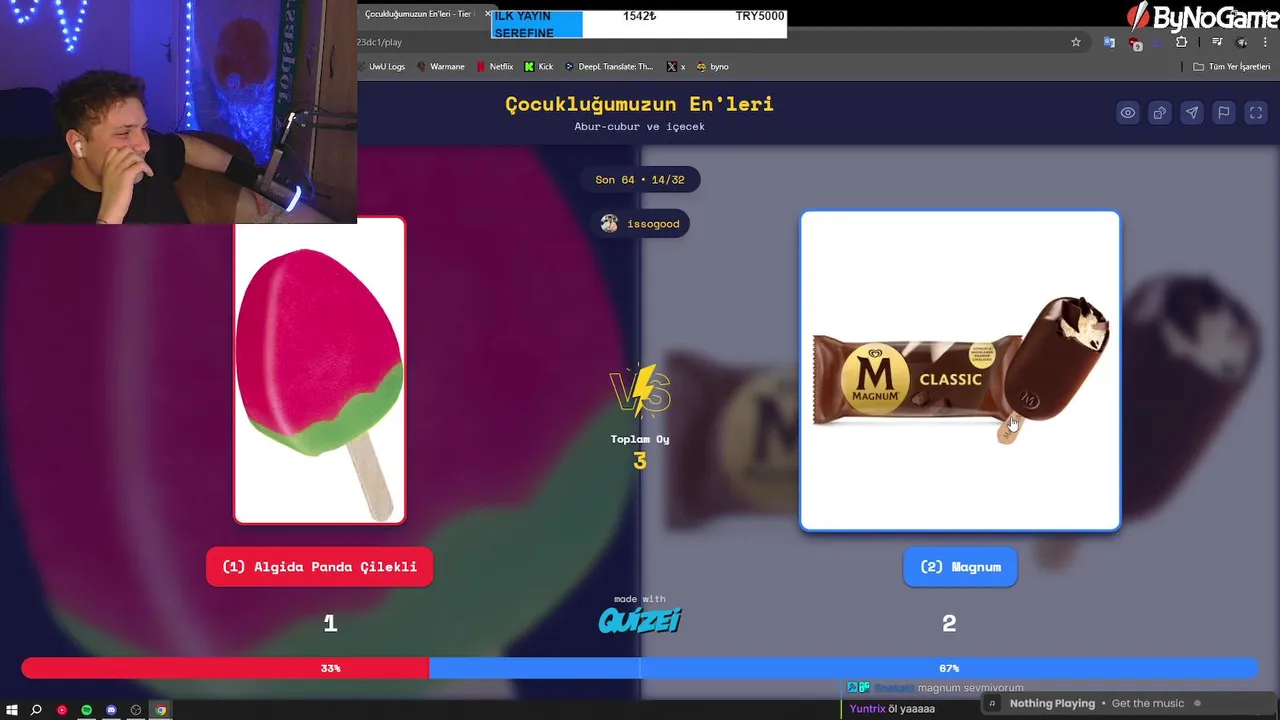Click the 1542₺ donation amount
Image resolution: width=1280 pixels, height=720 pixels.
[640, 17]
